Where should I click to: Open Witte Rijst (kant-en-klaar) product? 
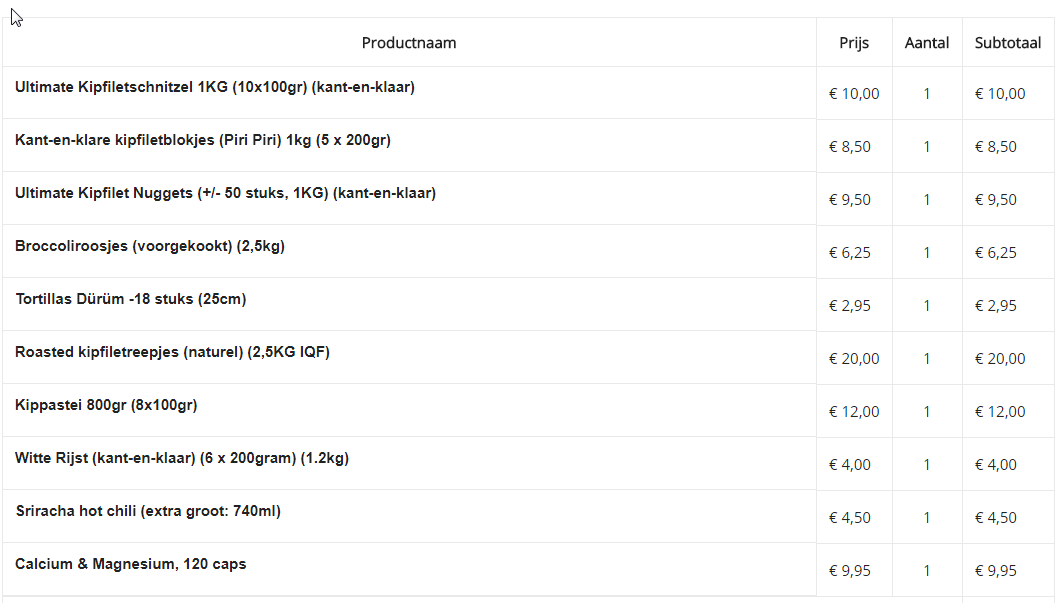point(182,458)
